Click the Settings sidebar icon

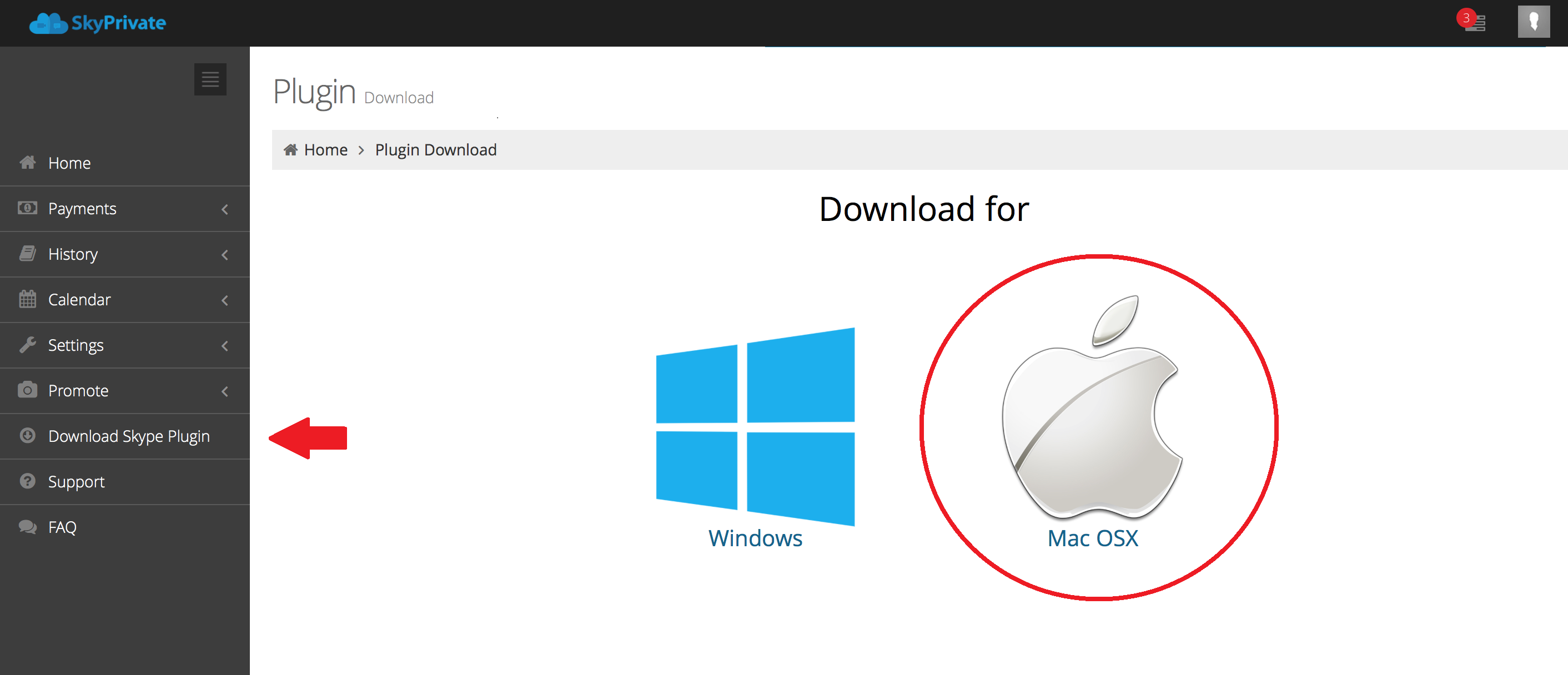click(x=28, y=345)
